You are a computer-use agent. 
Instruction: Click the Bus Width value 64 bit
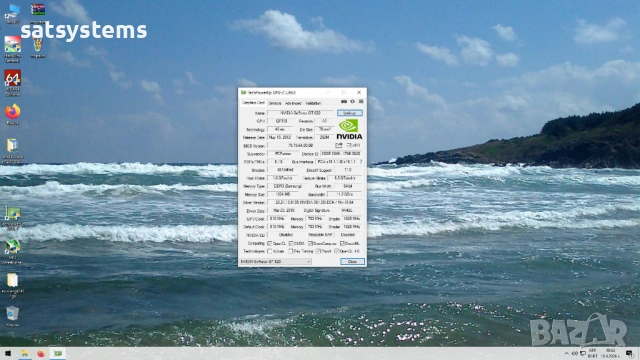click(348, 186)
